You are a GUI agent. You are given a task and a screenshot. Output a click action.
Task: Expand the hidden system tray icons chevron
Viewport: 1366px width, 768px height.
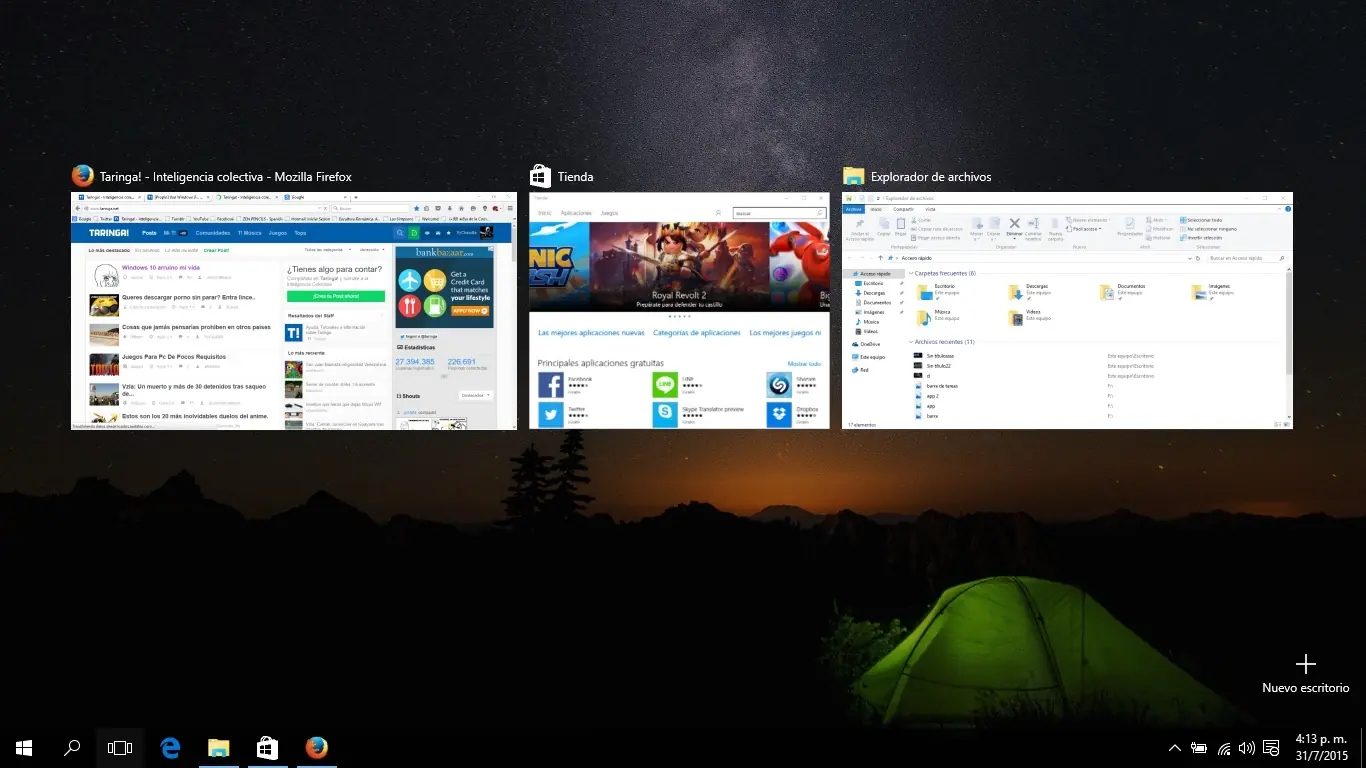pos(1174,747)
